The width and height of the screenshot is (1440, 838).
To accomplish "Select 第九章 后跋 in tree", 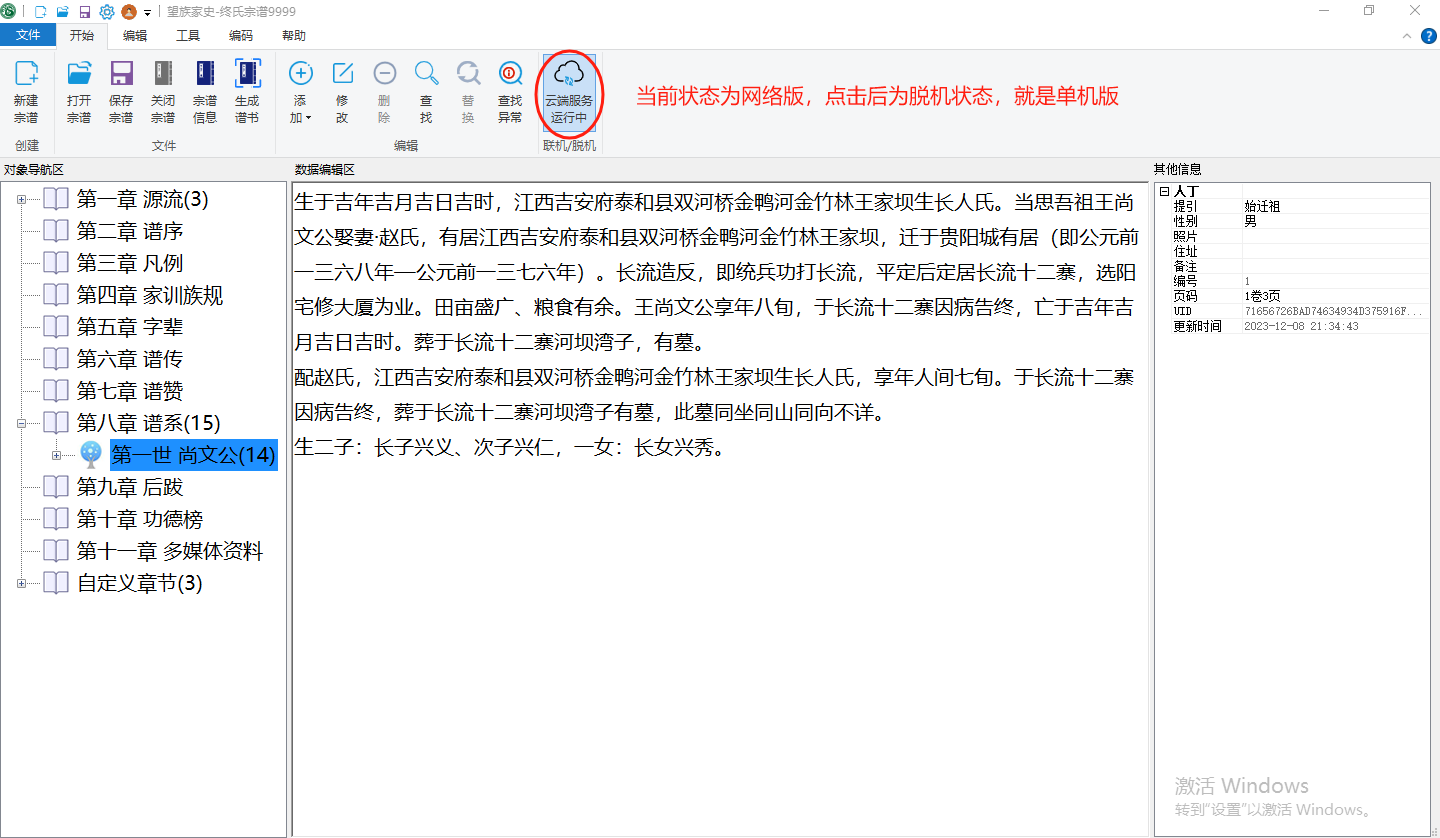I will [x=130, y=488].
